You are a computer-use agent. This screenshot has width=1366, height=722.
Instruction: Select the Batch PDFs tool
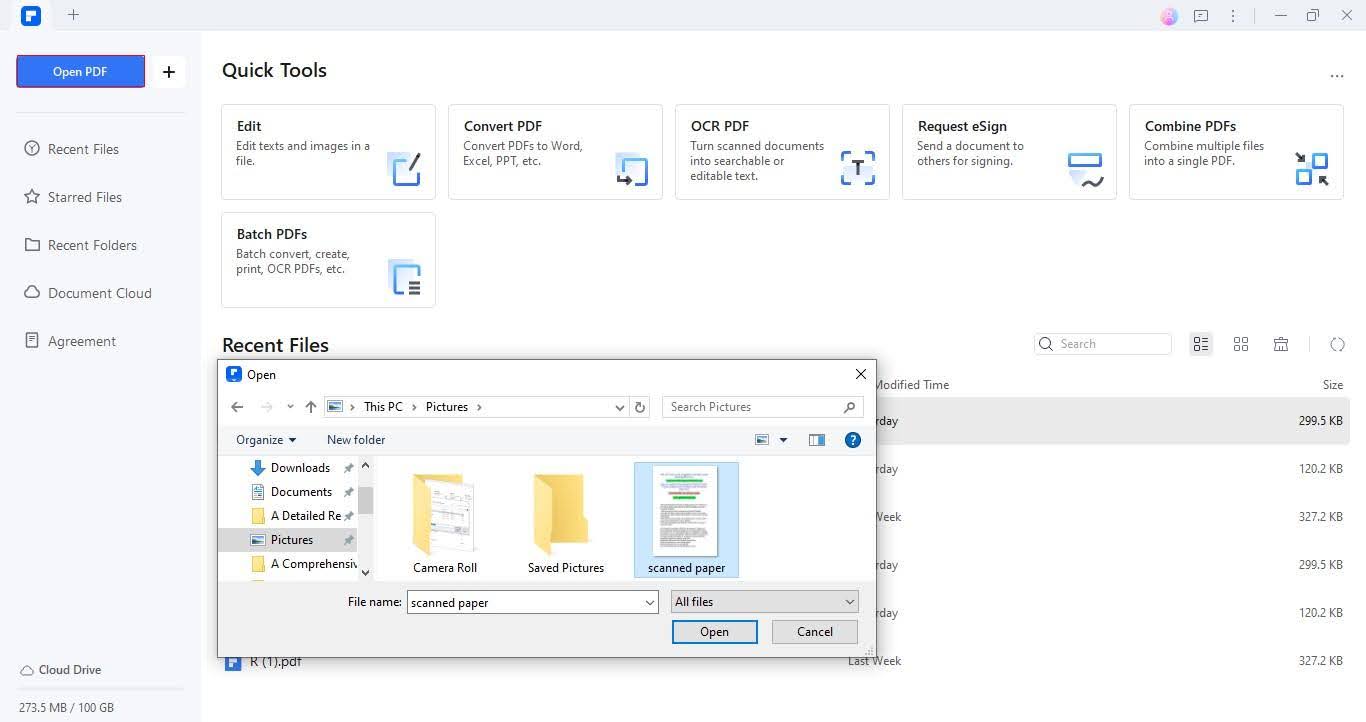(328, 258)
